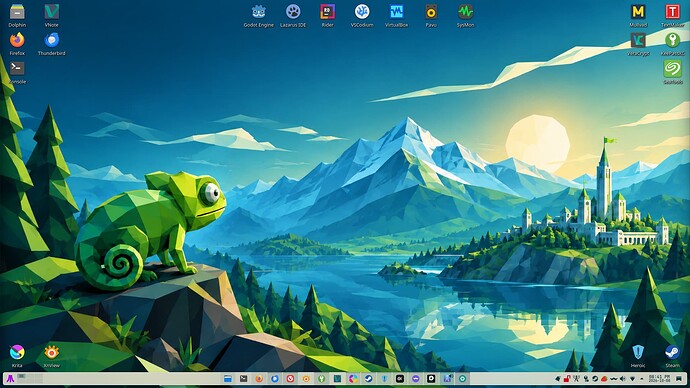Click Steam icon in the taskbar
The image size is (690, 388).
[x=369, y=379]
